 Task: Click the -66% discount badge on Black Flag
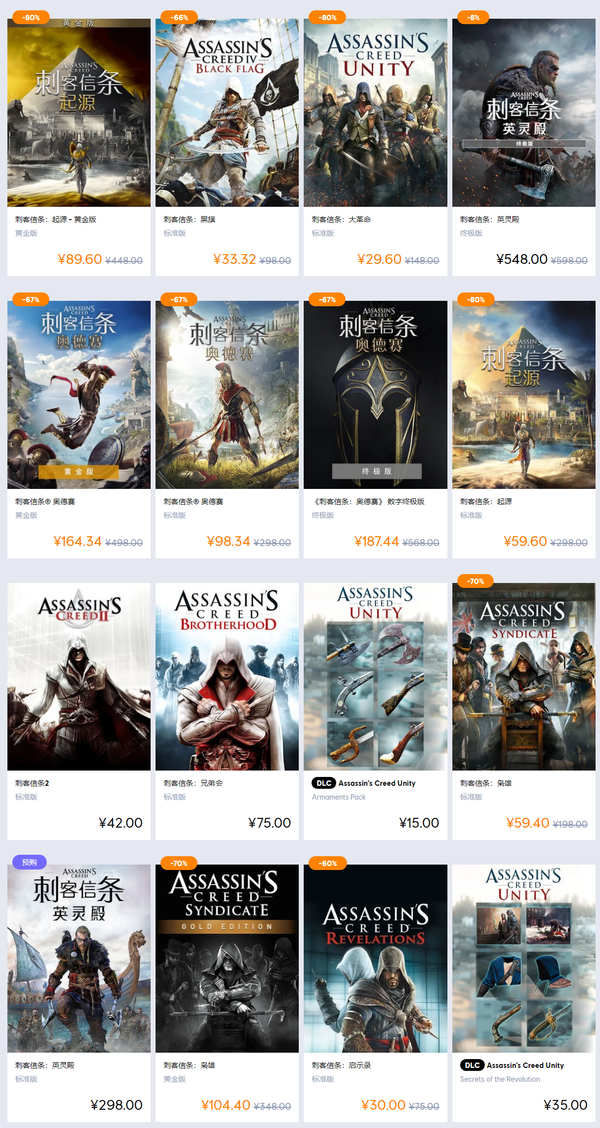178,17
